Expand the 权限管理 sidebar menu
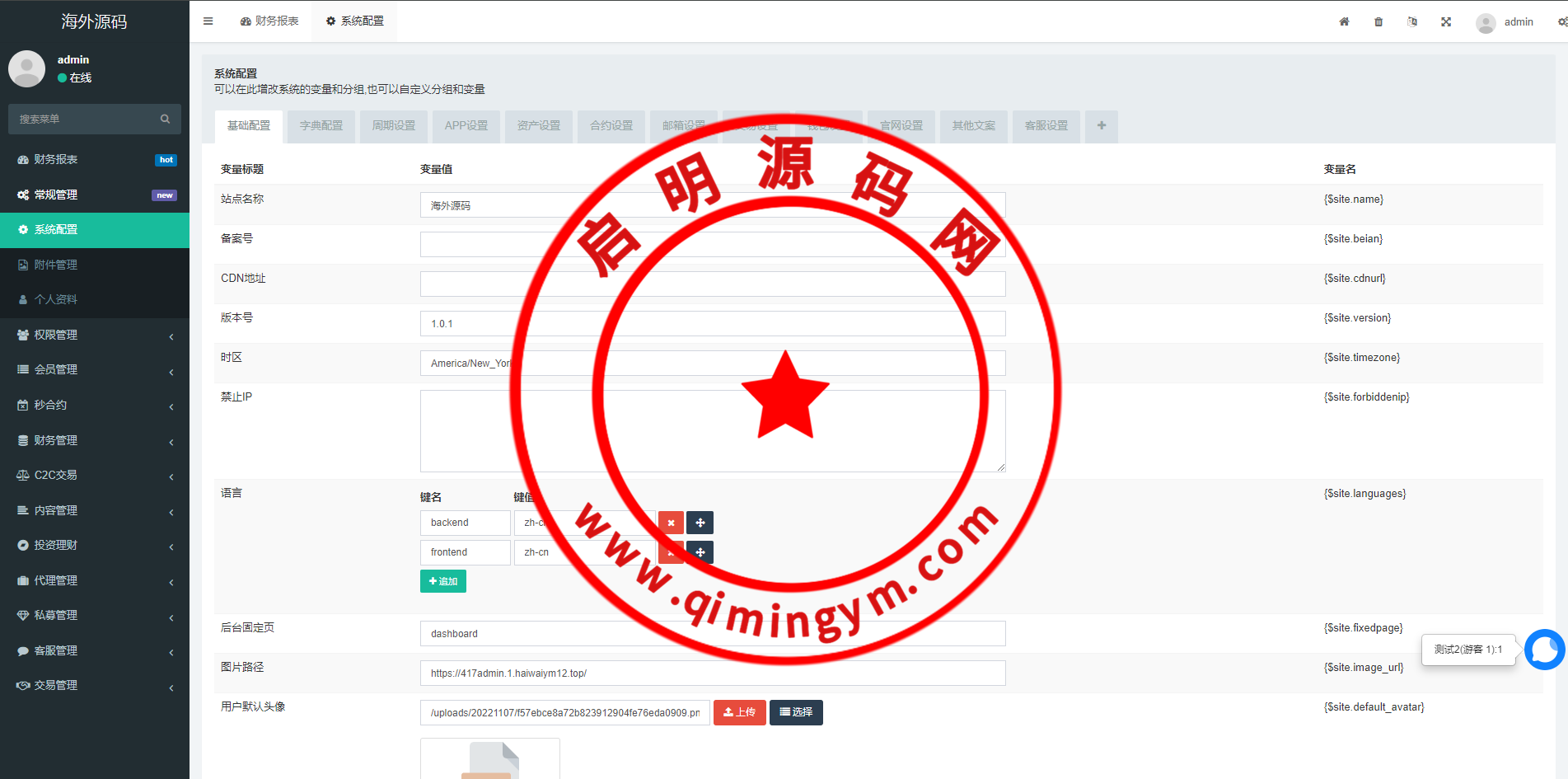This screenshot has height=779, width=1568. (x=95, y=336)
